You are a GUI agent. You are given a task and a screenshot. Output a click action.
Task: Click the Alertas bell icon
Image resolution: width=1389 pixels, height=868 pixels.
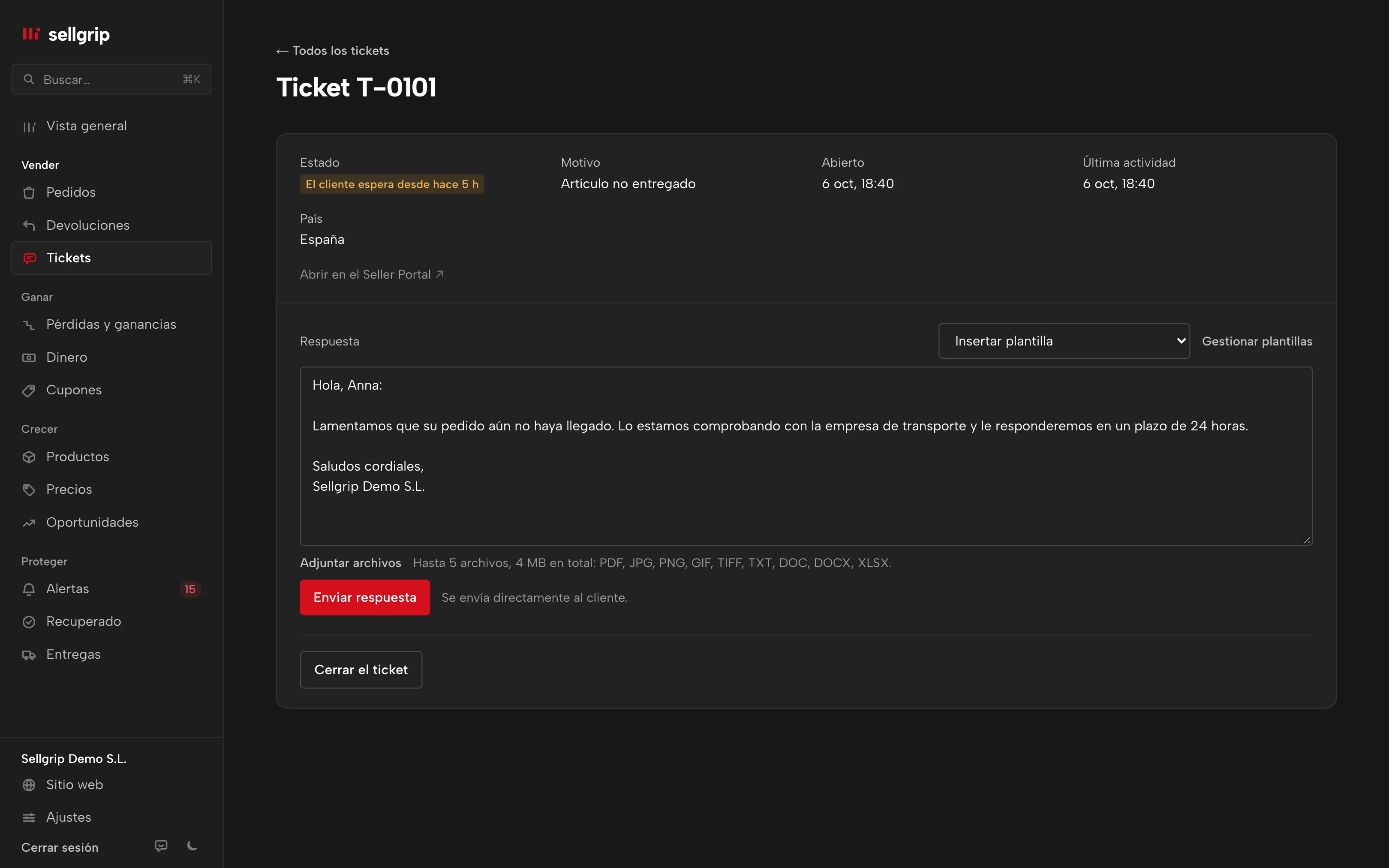point(29,589)
